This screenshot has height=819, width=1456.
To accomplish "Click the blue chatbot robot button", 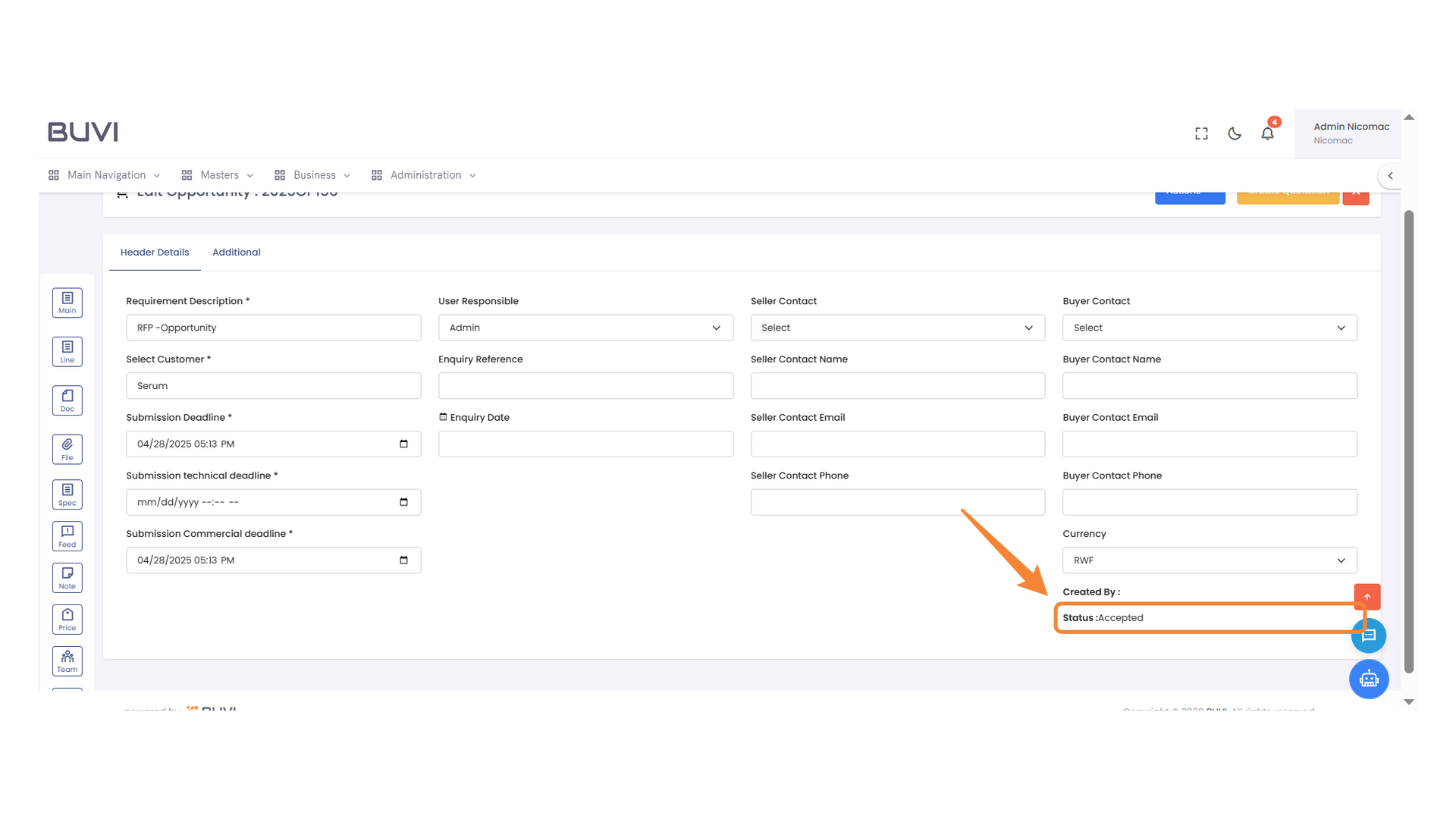I will [x=1368, y=679].
